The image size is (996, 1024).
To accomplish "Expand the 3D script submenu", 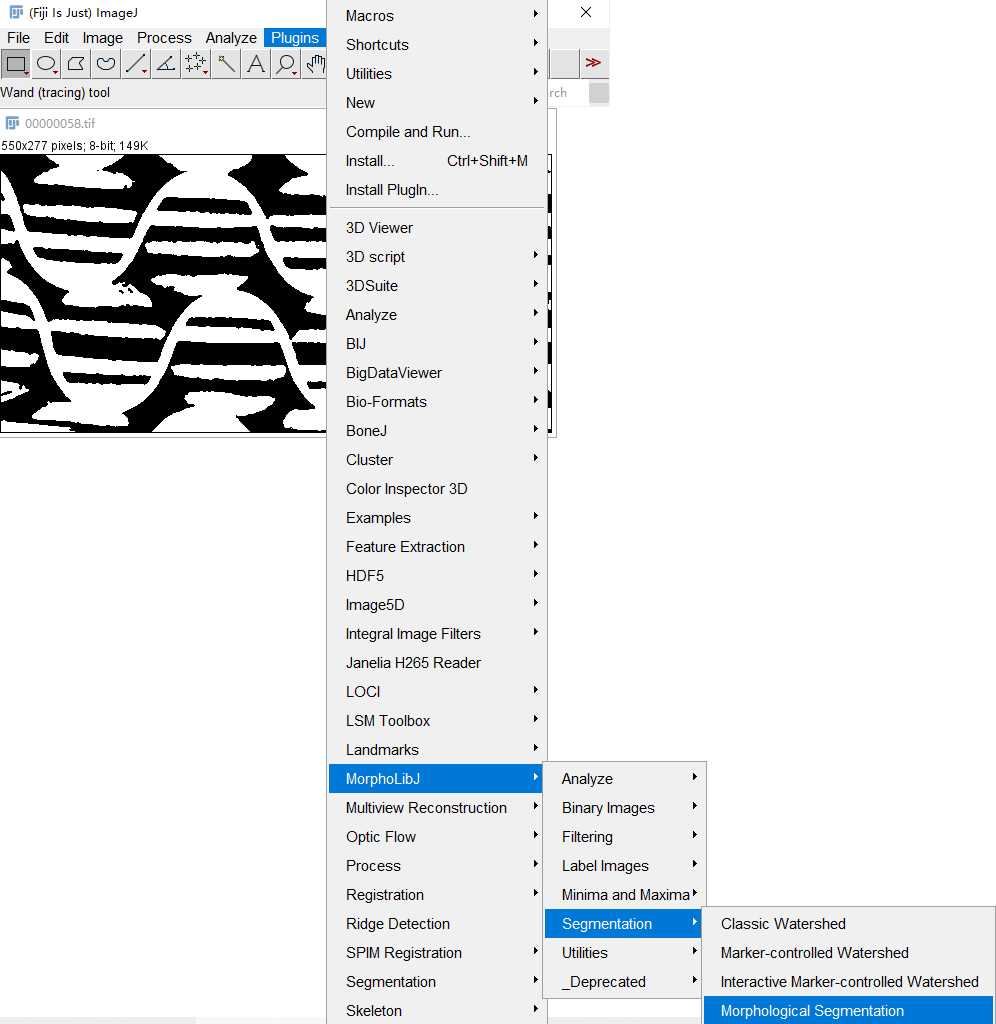I will coord(436,257).
